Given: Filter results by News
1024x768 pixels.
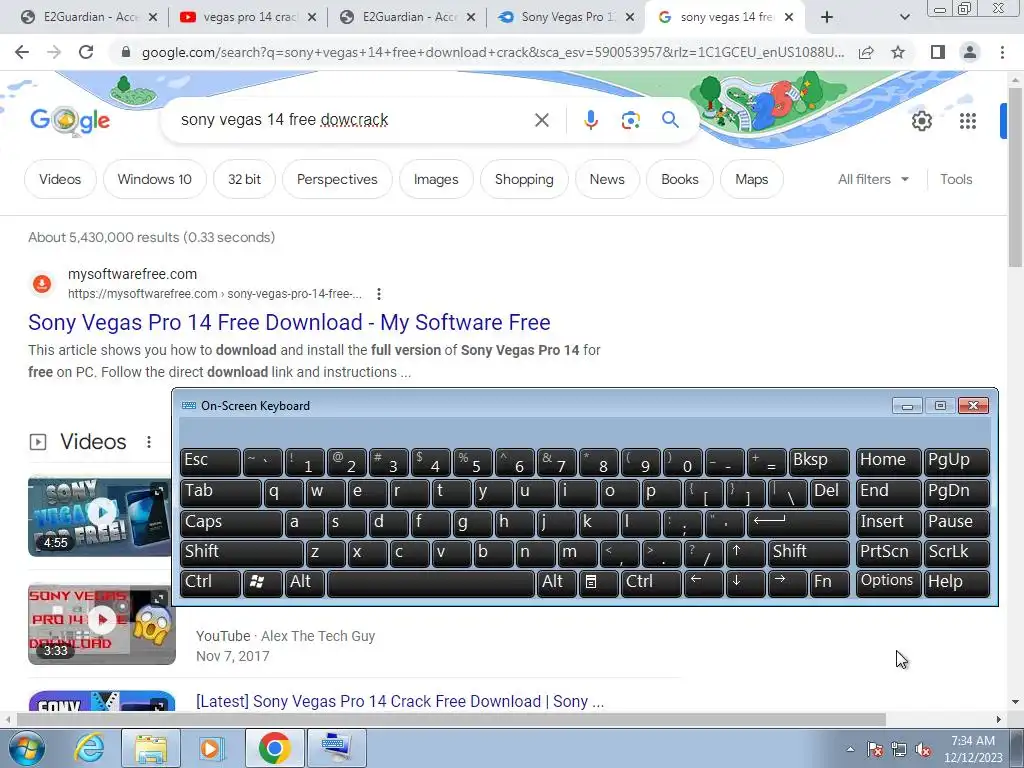Looking at the screenshot, I should 607,180.
